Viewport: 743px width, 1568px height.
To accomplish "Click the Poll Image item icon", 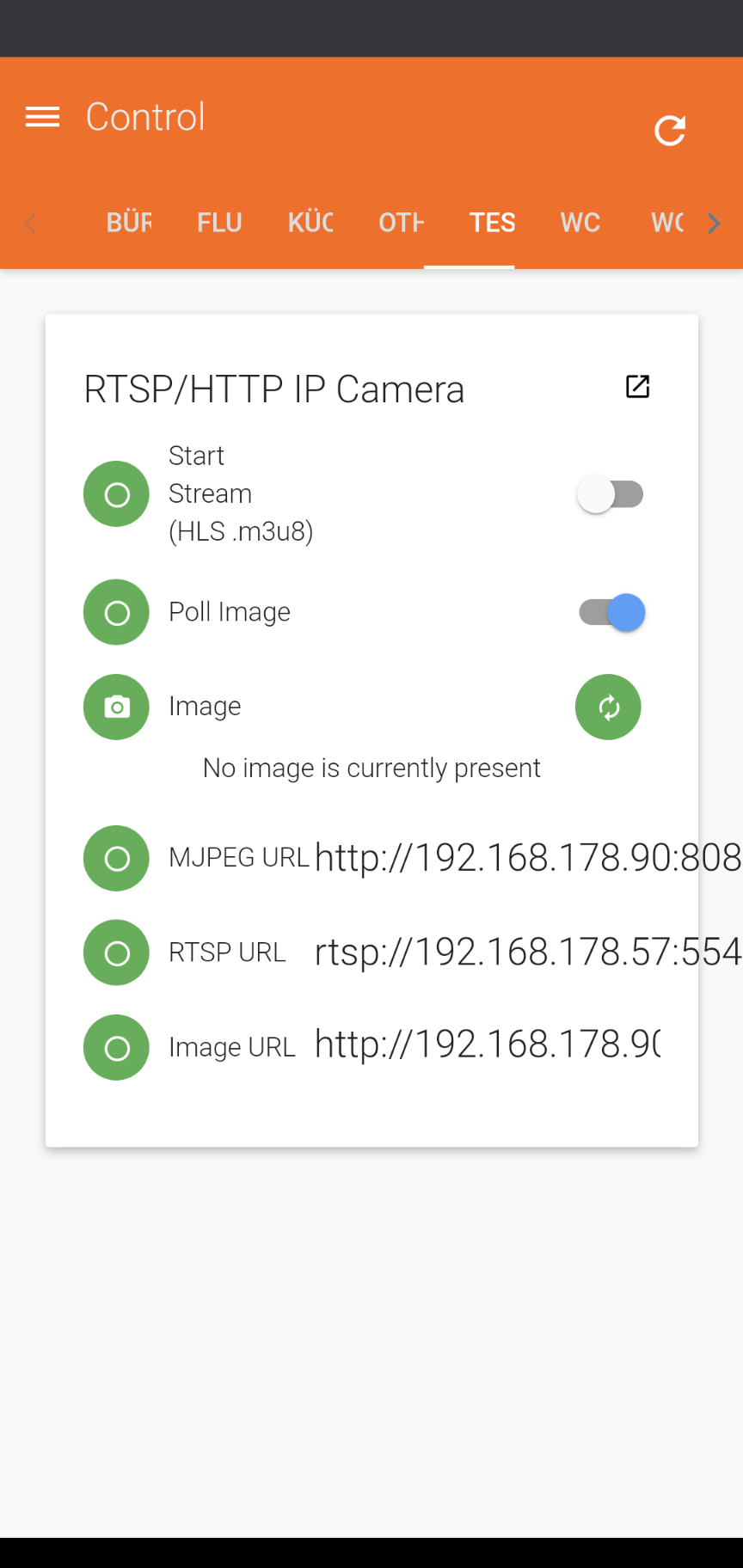I will point(117,612).
